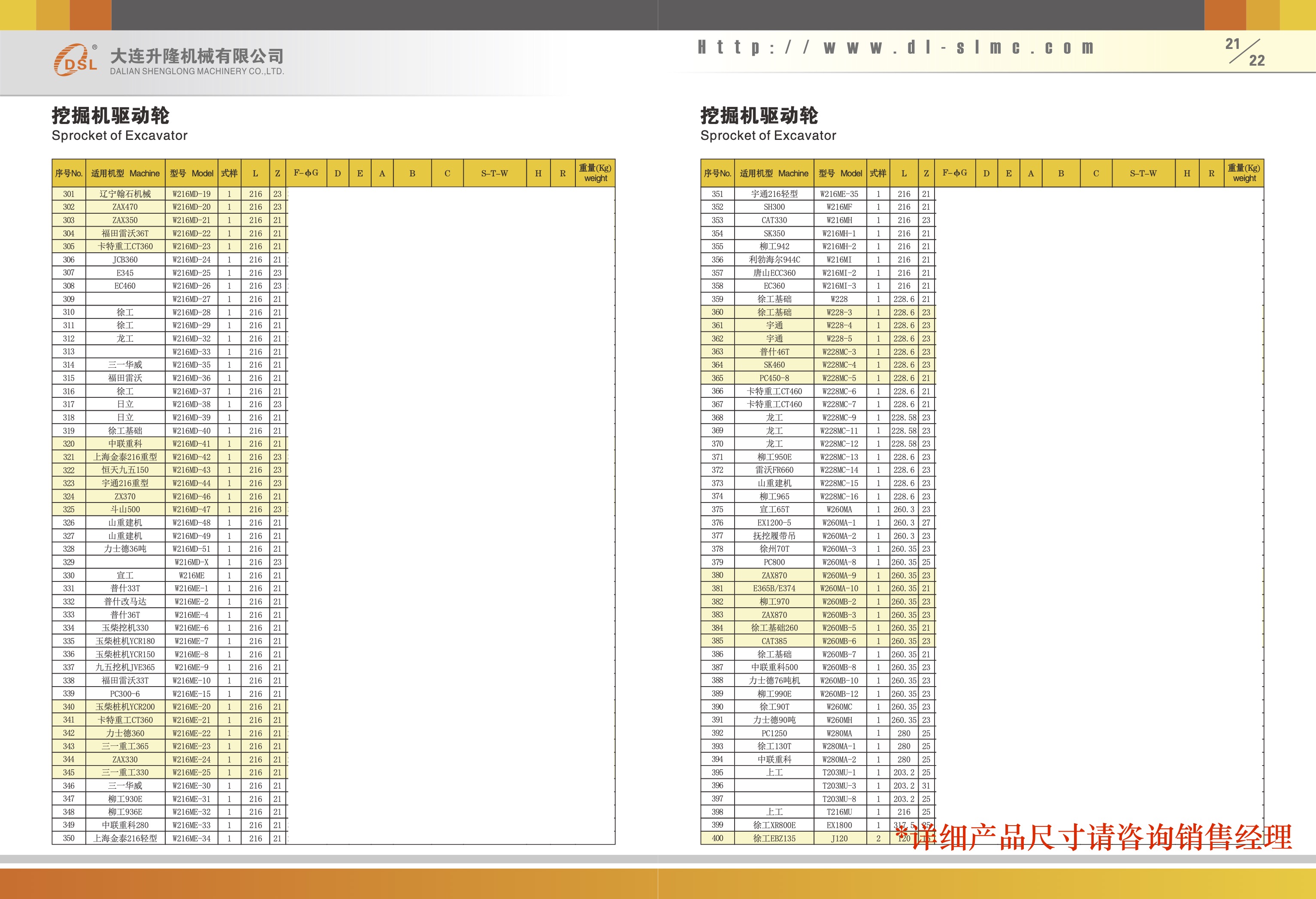
Task: Select the 徐工EBZ135 cell
Action: click(x=774, y=838)
